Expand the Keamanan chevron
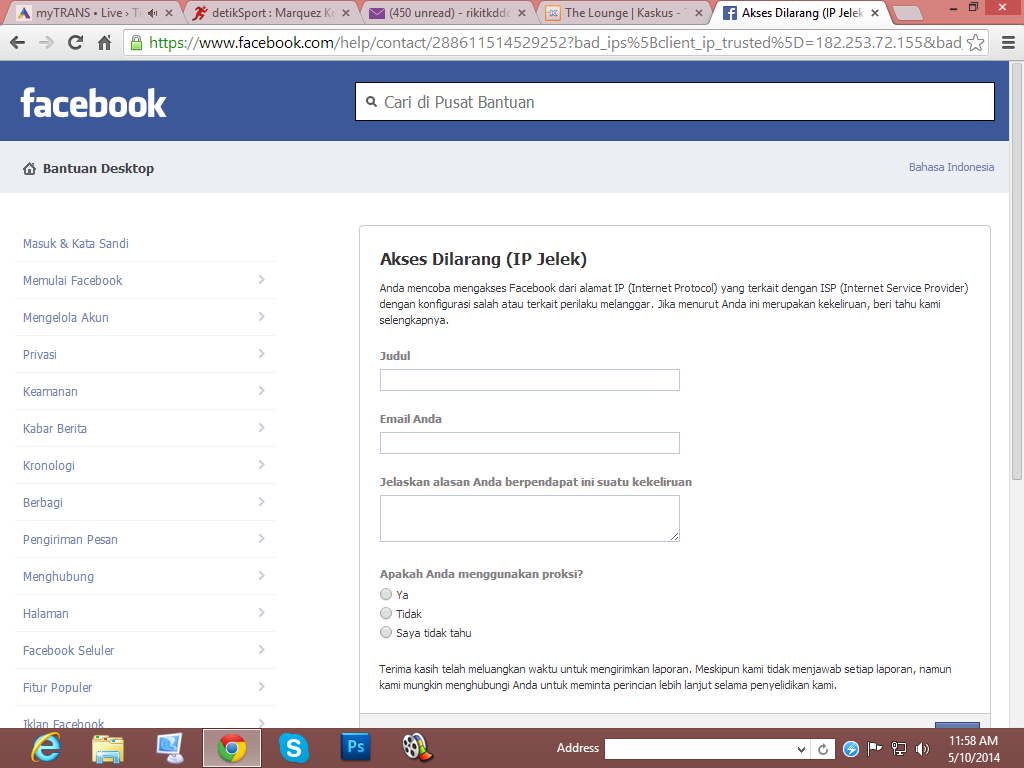Image resolution: width=1024 pixels, height=768 pixels. 261,391
